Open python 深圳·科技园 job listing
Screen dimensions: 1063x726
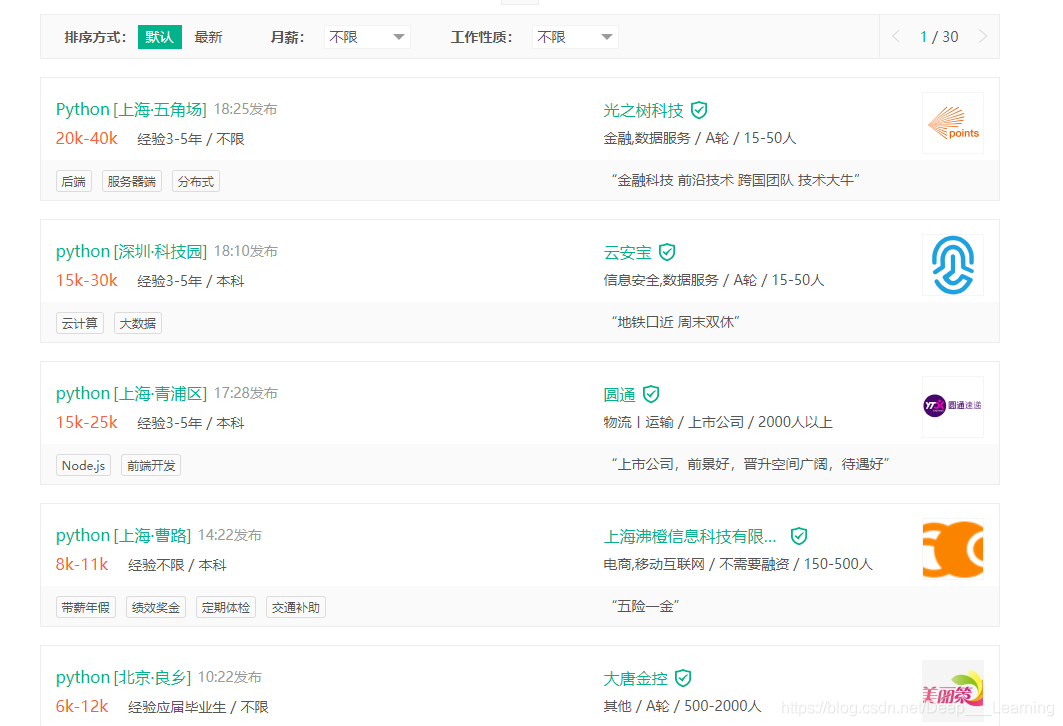130,251
